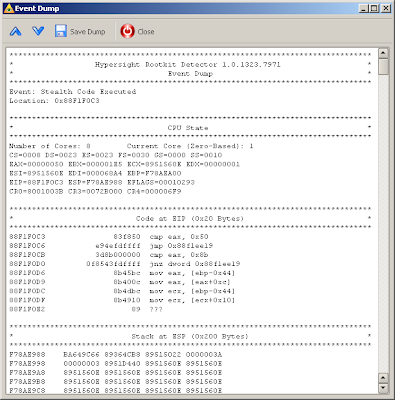Click the code address 88F1F0D0
The image size is (395, 400).
tap(27, 264)
